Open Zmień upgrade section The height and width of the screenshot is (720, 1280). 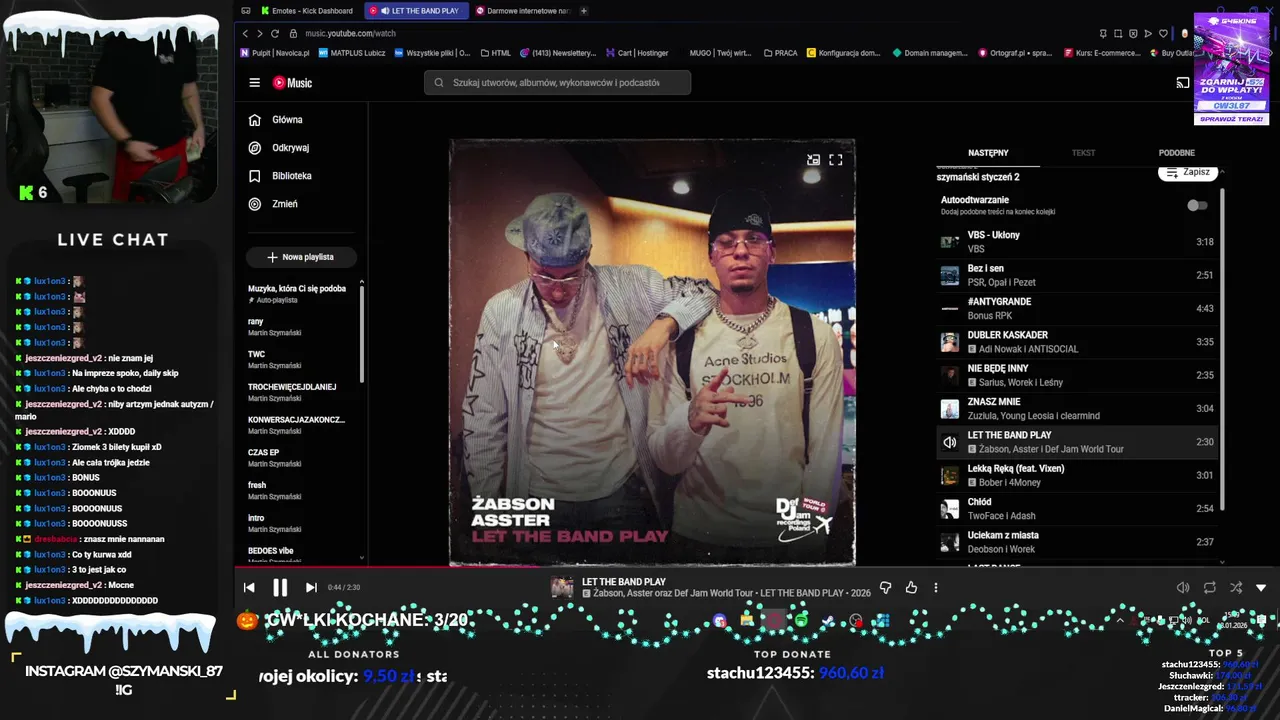(273, 204)
